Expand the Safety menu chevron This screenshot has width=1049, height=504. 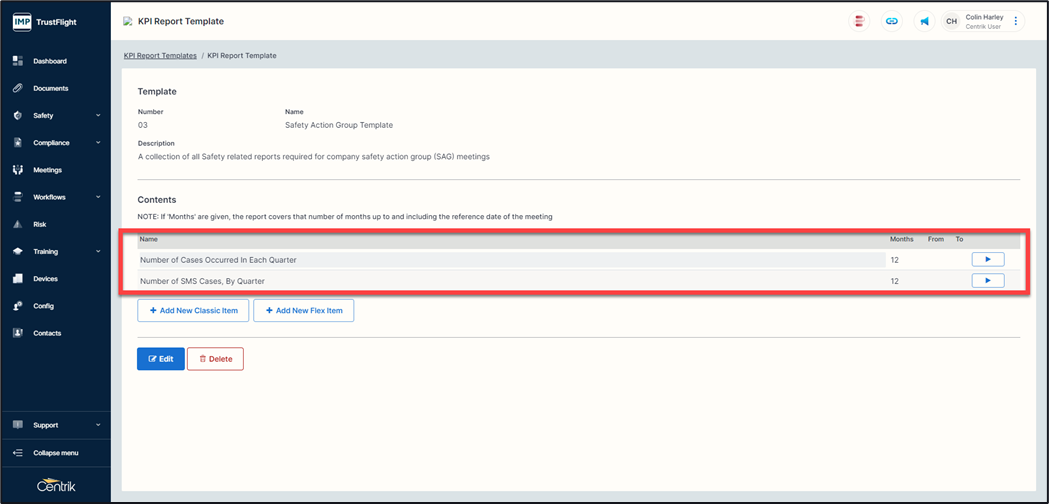(98, 116)
